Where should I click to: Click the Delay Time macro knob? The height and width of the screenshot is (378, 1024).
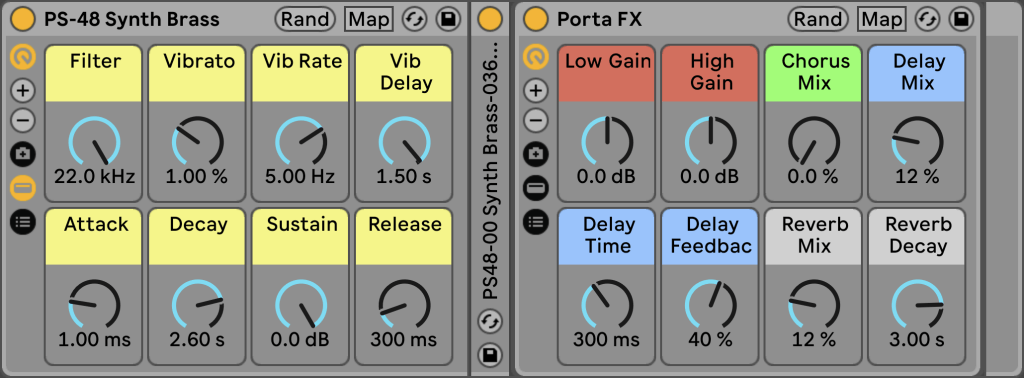607,305
